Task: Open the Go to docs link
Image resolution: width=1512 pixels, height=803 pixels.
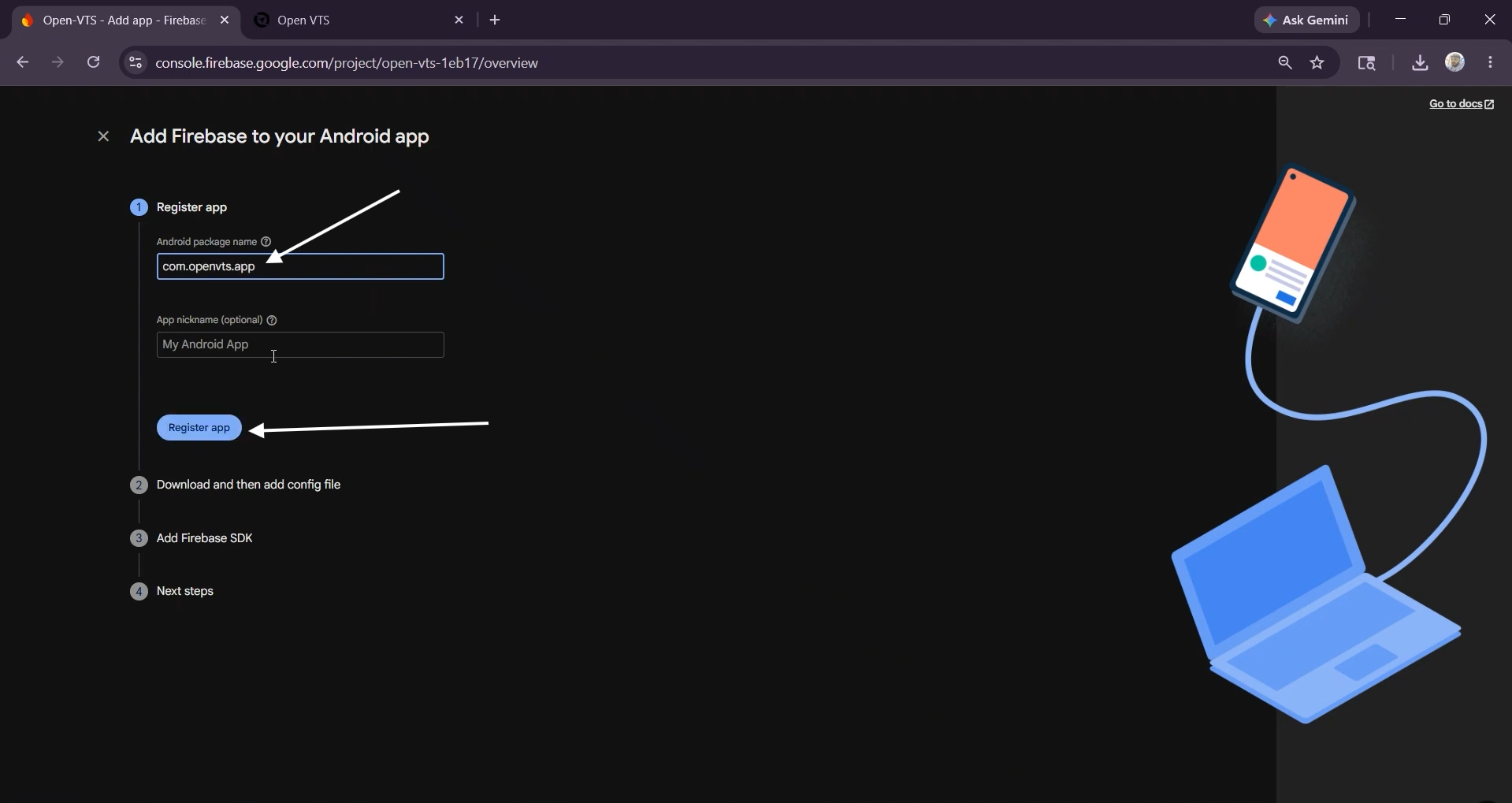Action: 1462,104
